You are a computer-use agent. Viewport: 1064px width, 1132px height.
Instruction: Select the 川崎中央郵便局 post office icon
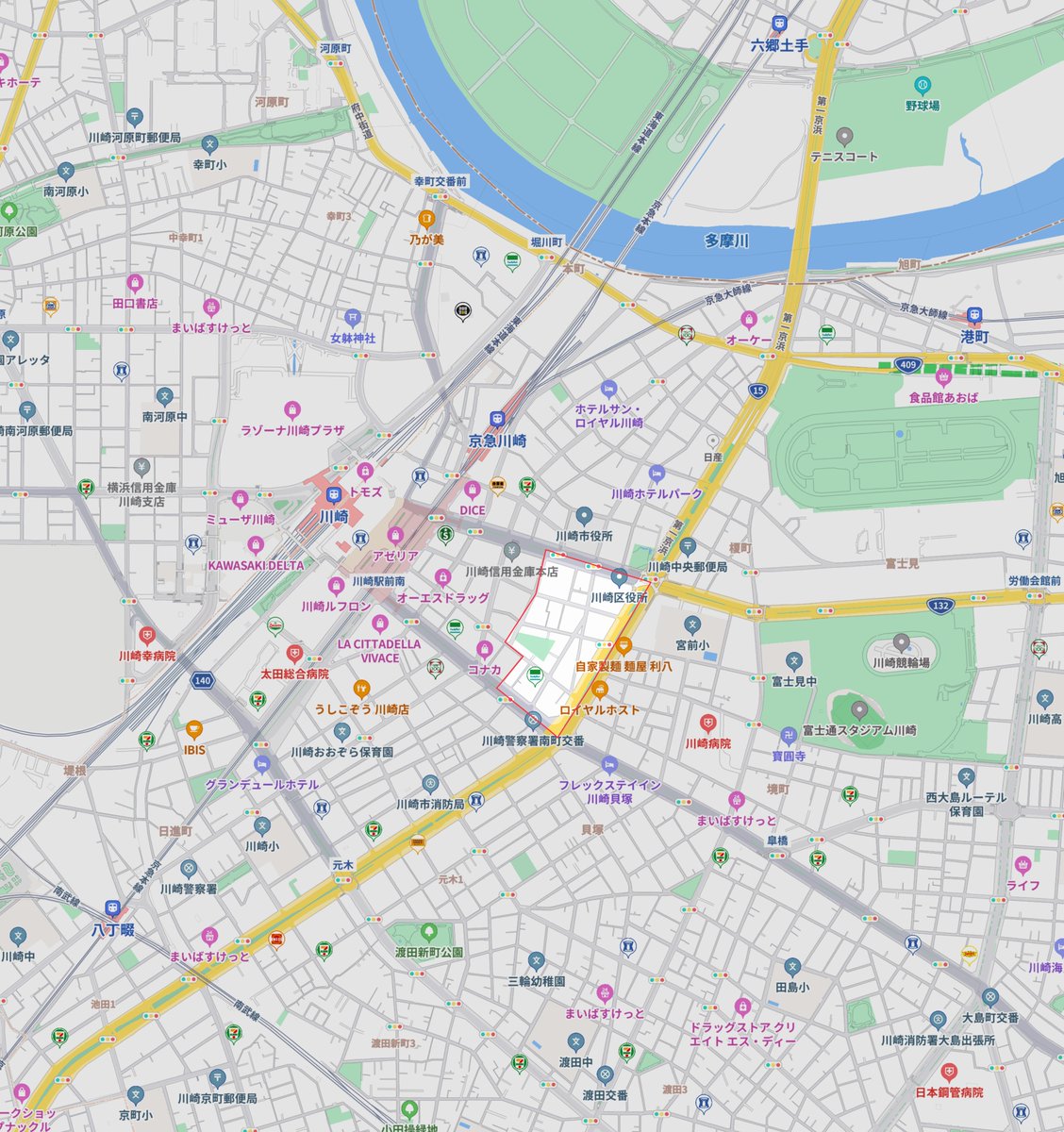click(x=688, y=546)
